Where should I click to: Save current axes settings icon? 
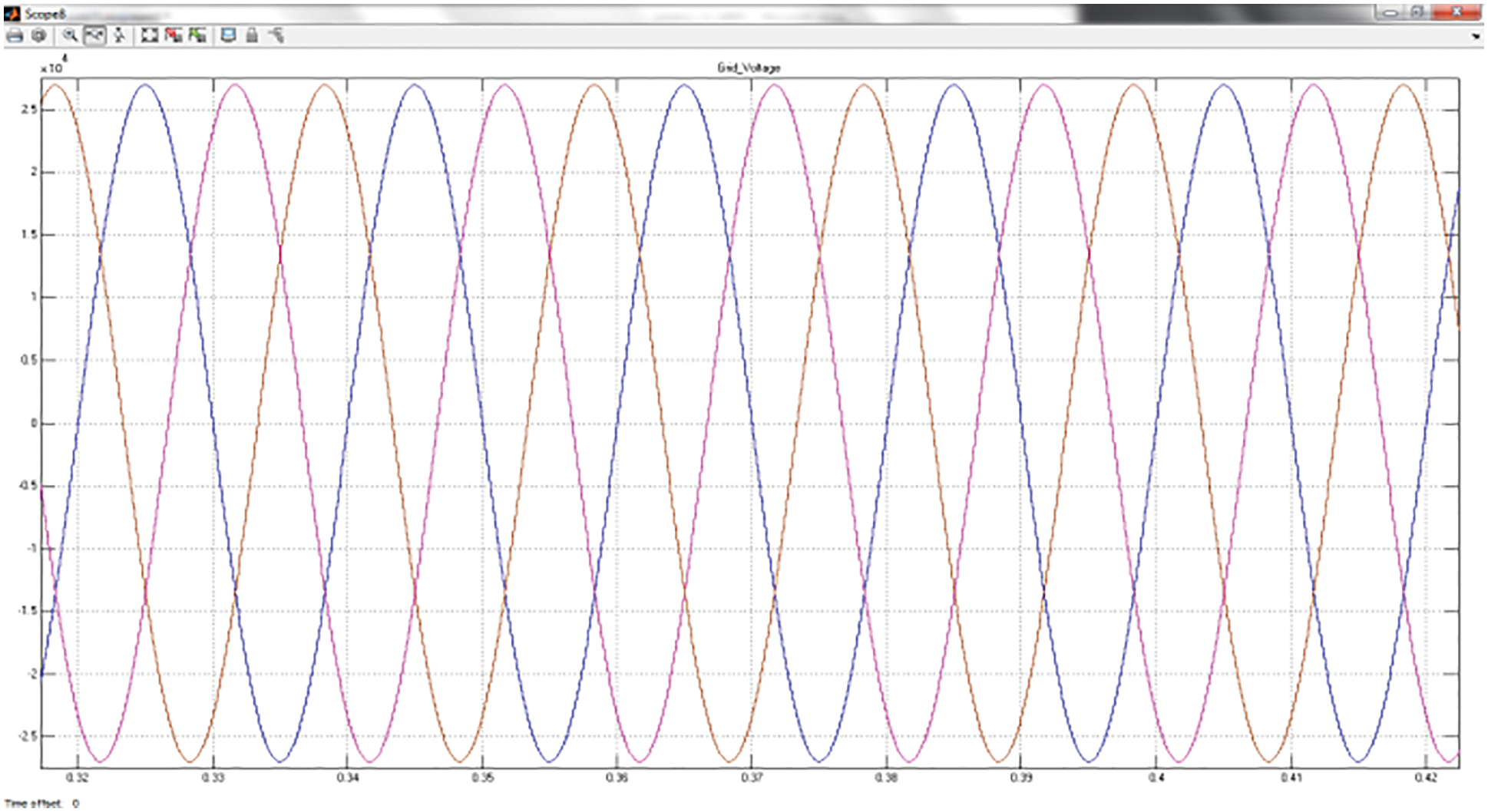point(174,35)
